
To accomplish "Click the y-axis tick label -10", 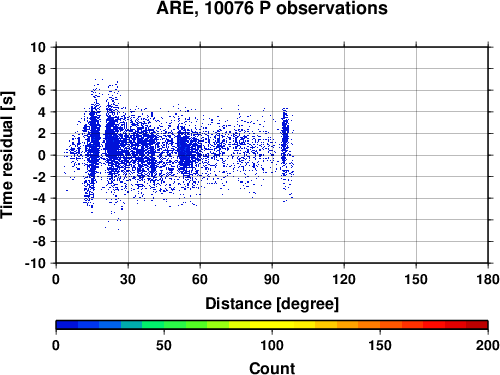I will click(x=35, y=263).
